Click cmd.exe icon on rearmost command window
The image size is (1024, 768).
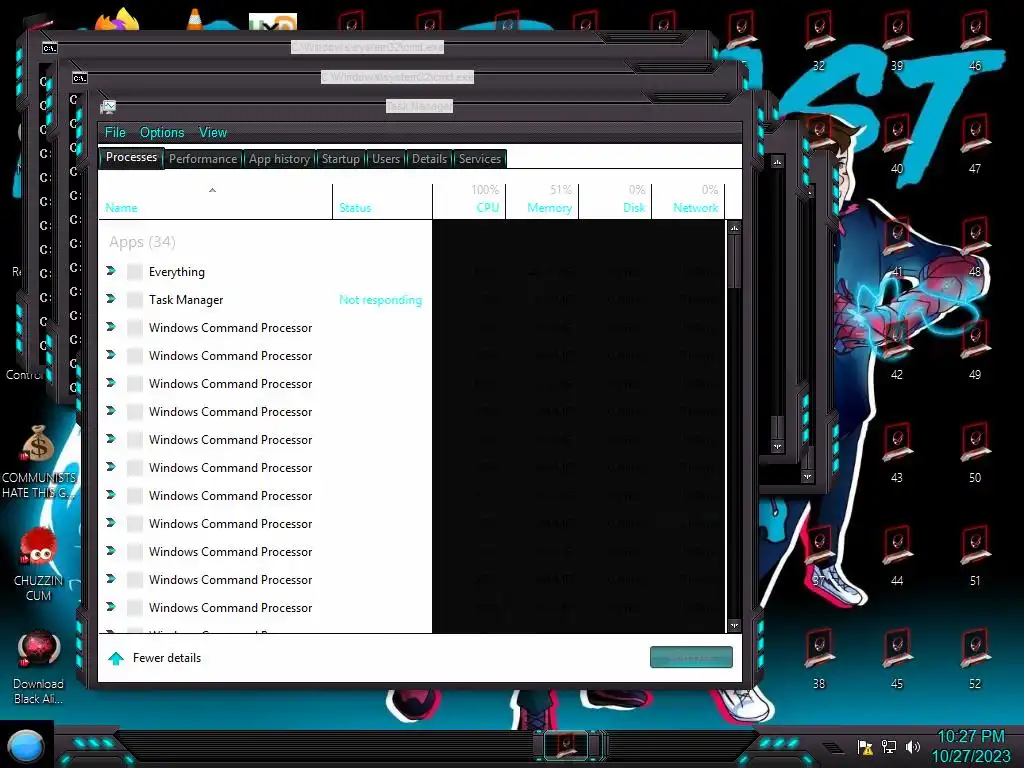click(x=50, y=48)
